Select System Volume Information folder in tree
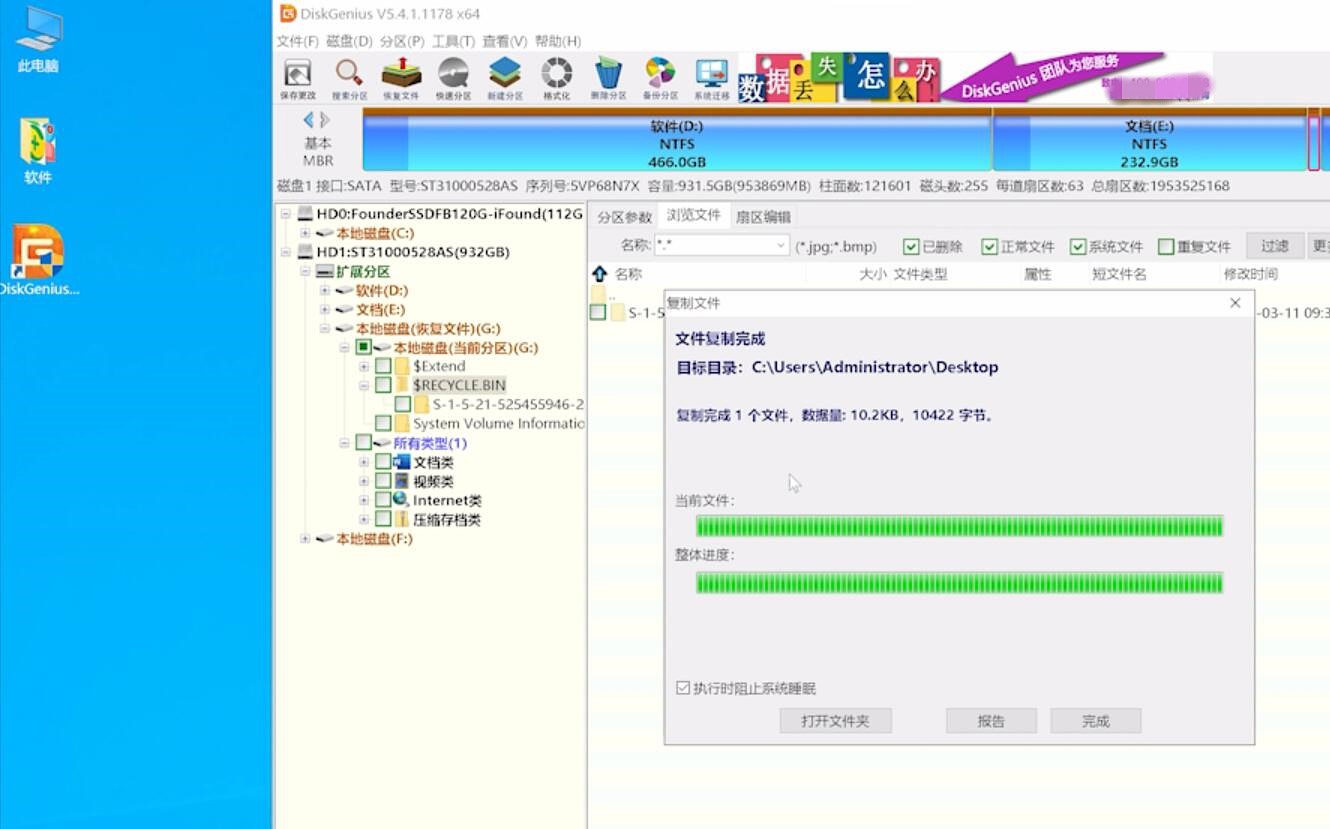The height and width of the screenshot is (829, 1330). (x=498, y=424)
